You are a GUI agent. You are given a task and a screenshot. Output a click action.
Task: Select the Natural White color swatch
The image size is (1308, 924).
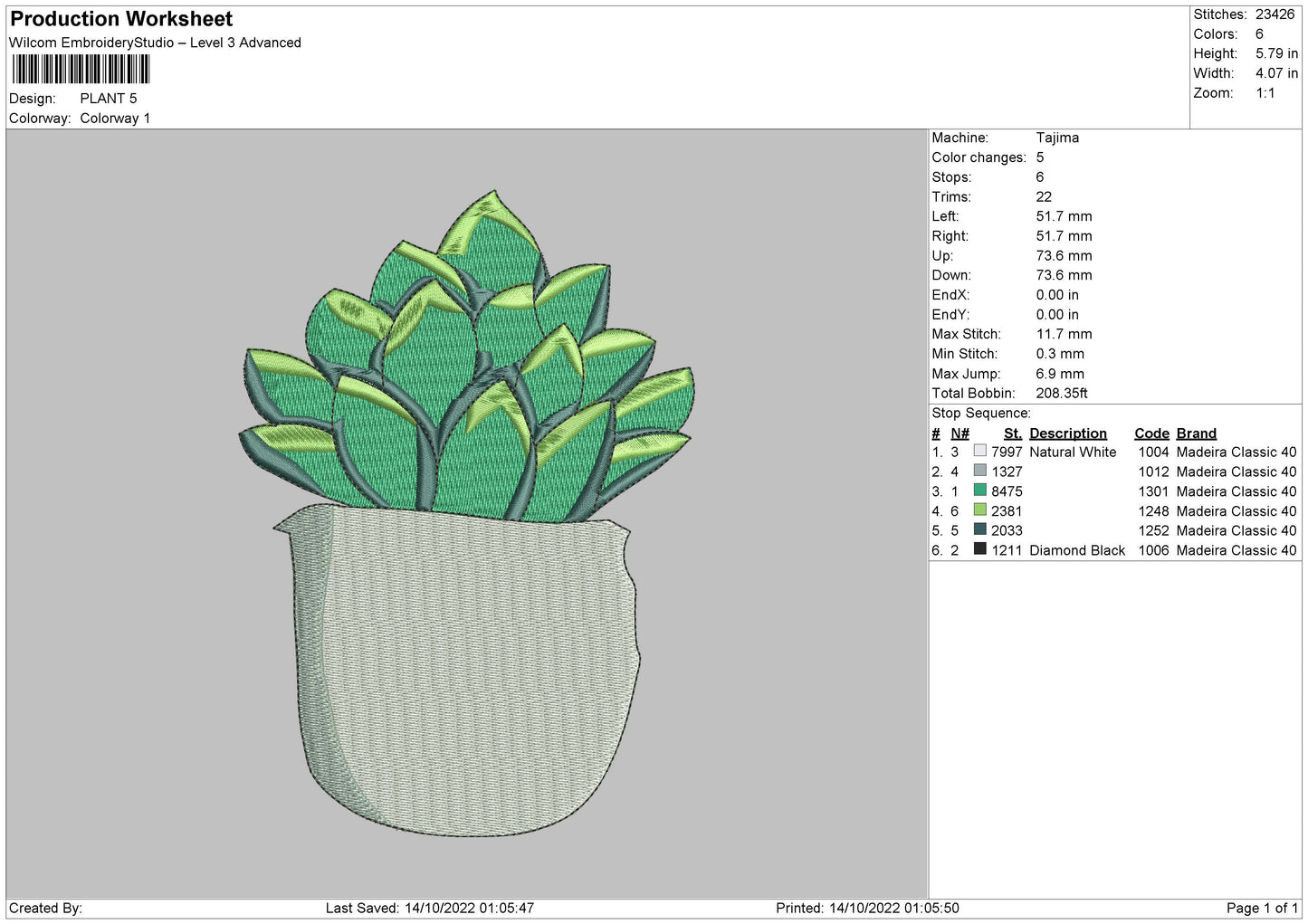[979, 451]
